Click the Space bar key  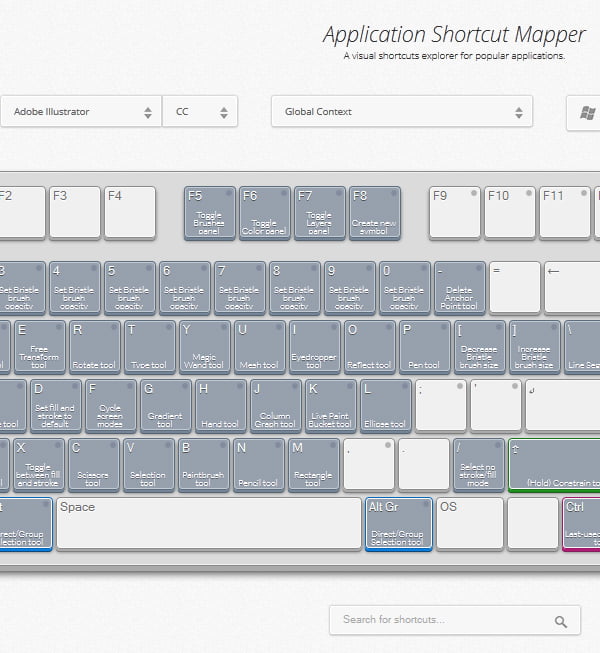tap(209, 523)
